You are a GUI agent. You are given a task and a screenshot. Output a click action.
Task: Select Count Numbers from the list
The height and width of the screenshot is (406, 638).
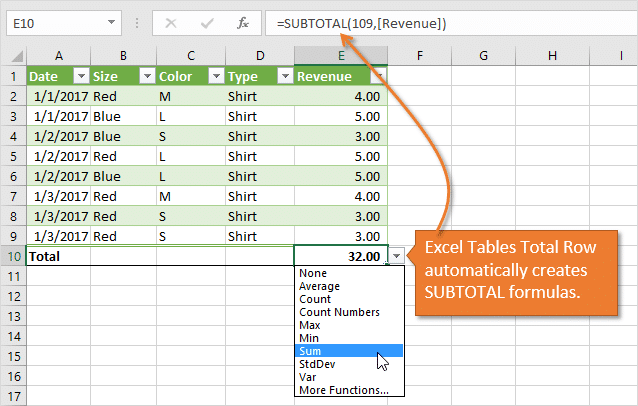(x=338, y=312)
